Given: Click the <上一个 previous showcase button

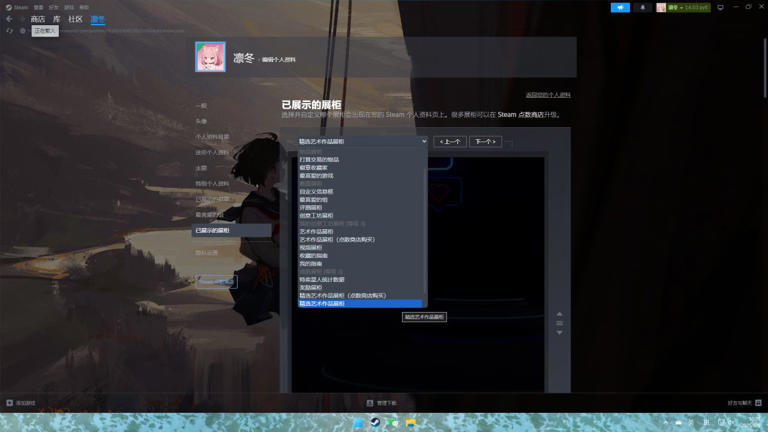Looking at the screenshot, I should (450, 142).
